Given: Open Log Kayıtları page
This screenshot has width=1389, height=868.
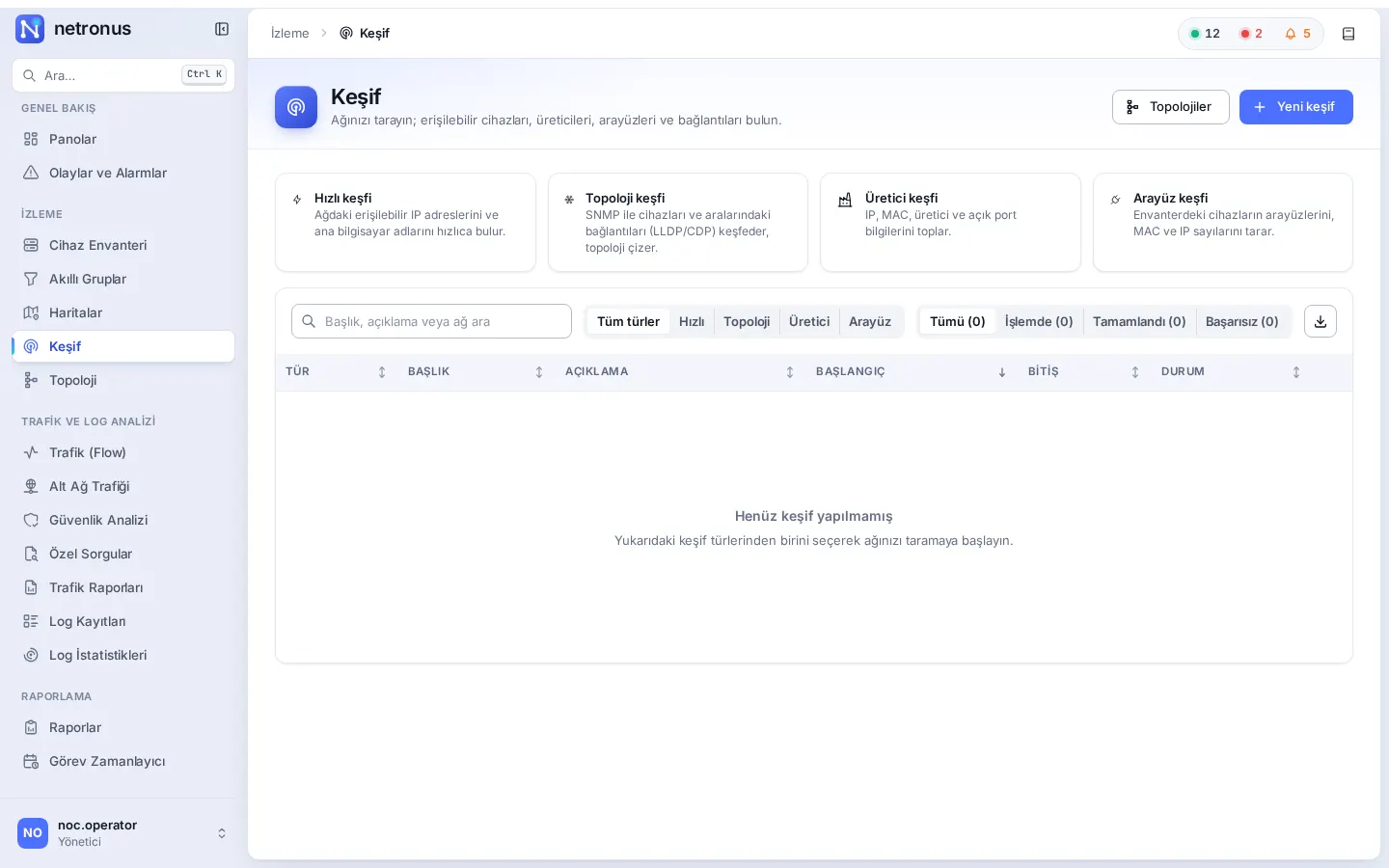Looking at the screenshot, I should click(x=123, y=621).
